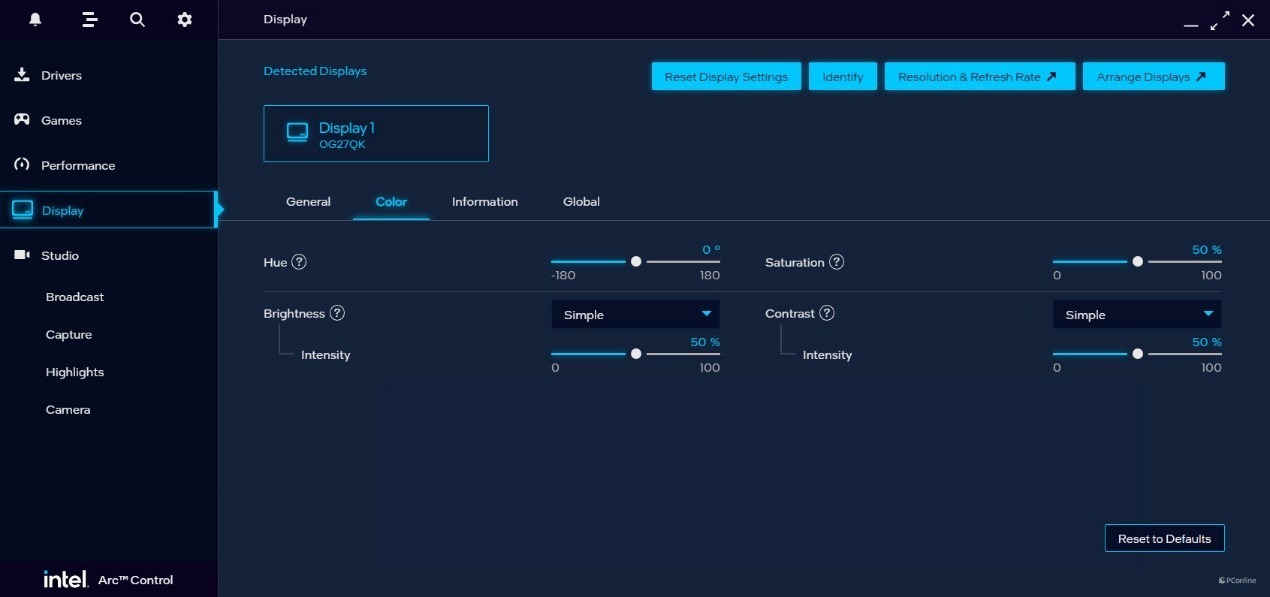Go to Games in the sidebar
This screenshot has width=1270, height=597.
[x=61, y=121]
